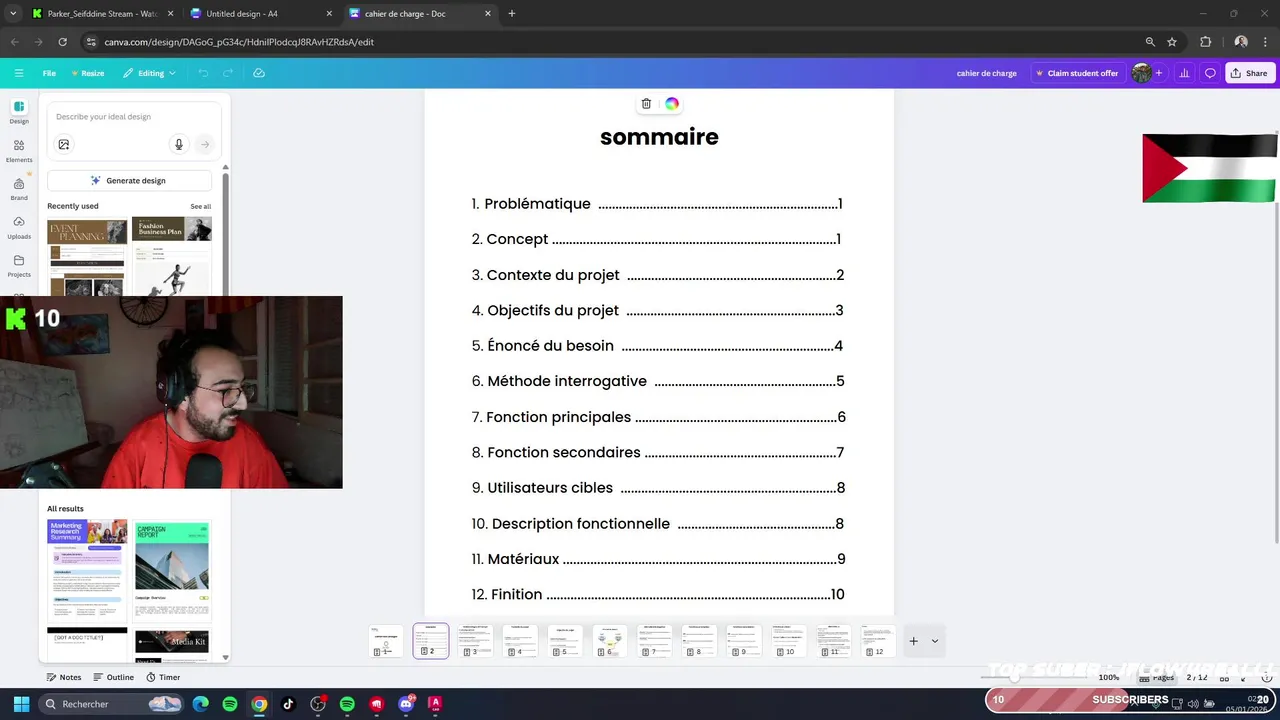
Task: Expand the add page options chevron
Action: pos(935,641)
